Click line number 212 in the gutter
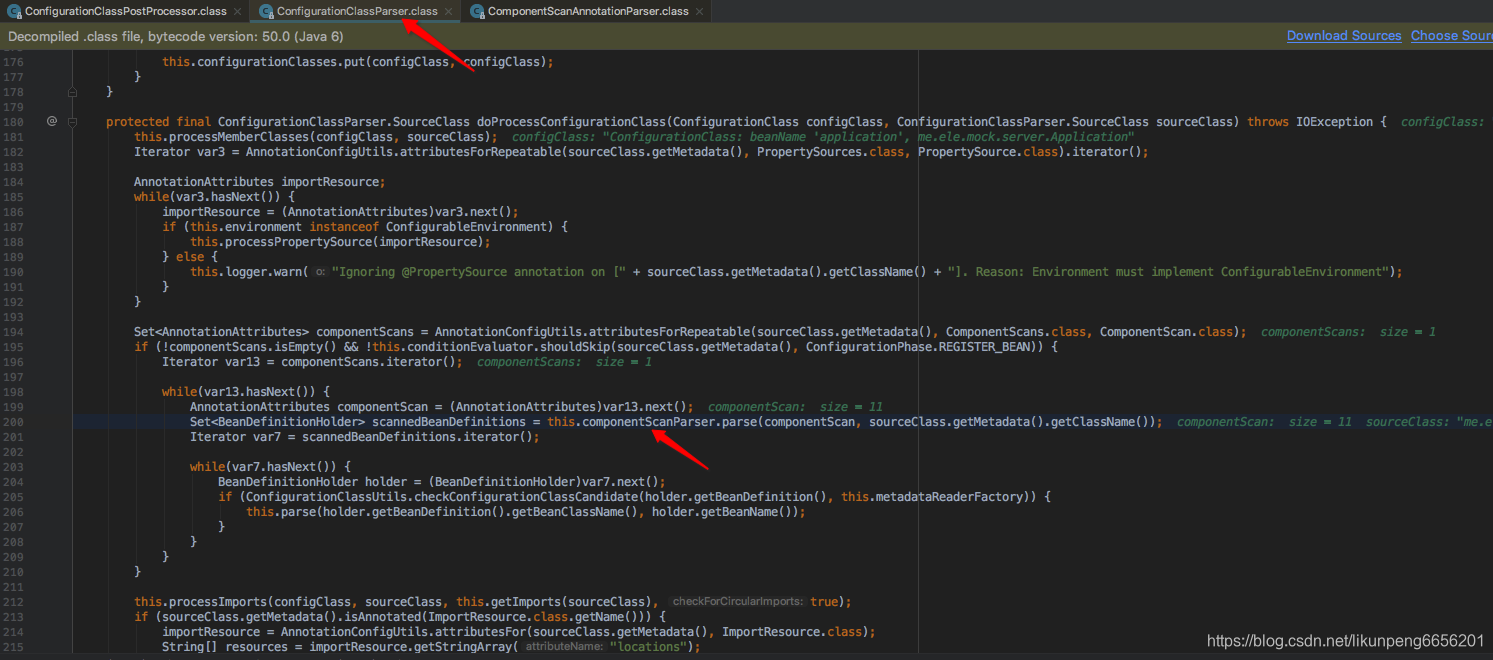This screenshot has width=1493, height=660. click(12, 602)
